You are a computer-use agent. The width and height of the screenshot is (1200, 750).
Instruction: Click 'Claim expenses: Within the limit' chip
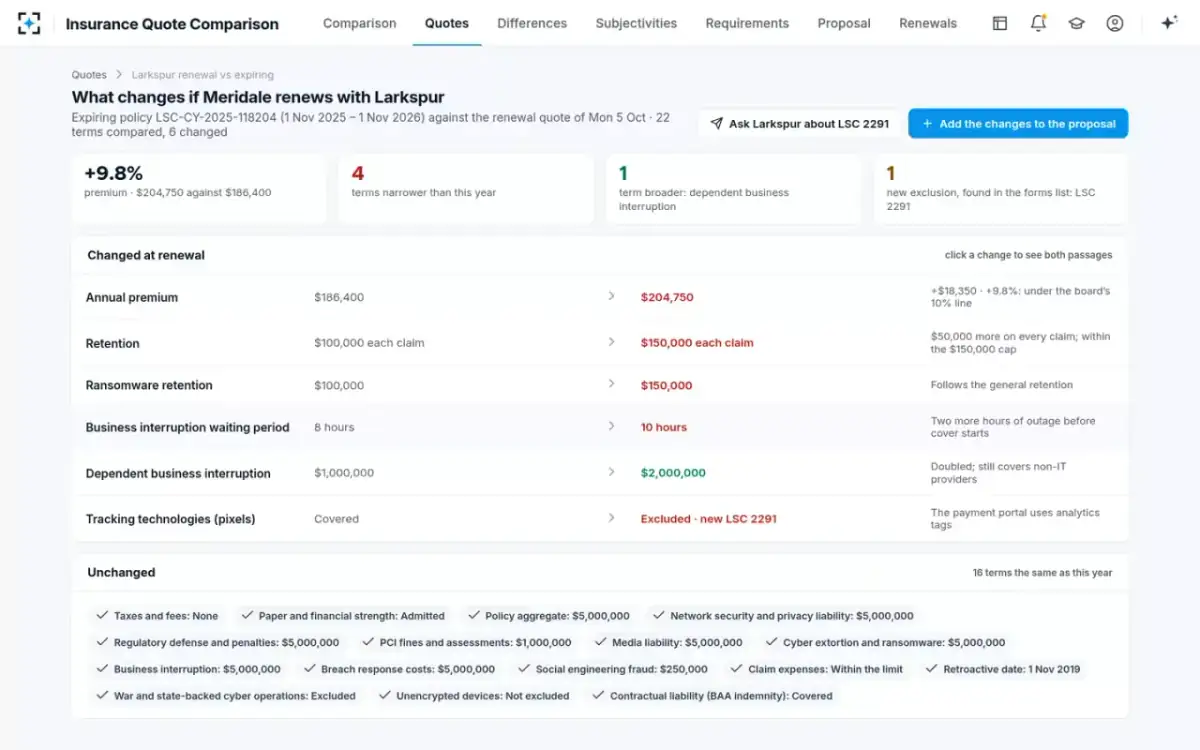tap(817, 669)
